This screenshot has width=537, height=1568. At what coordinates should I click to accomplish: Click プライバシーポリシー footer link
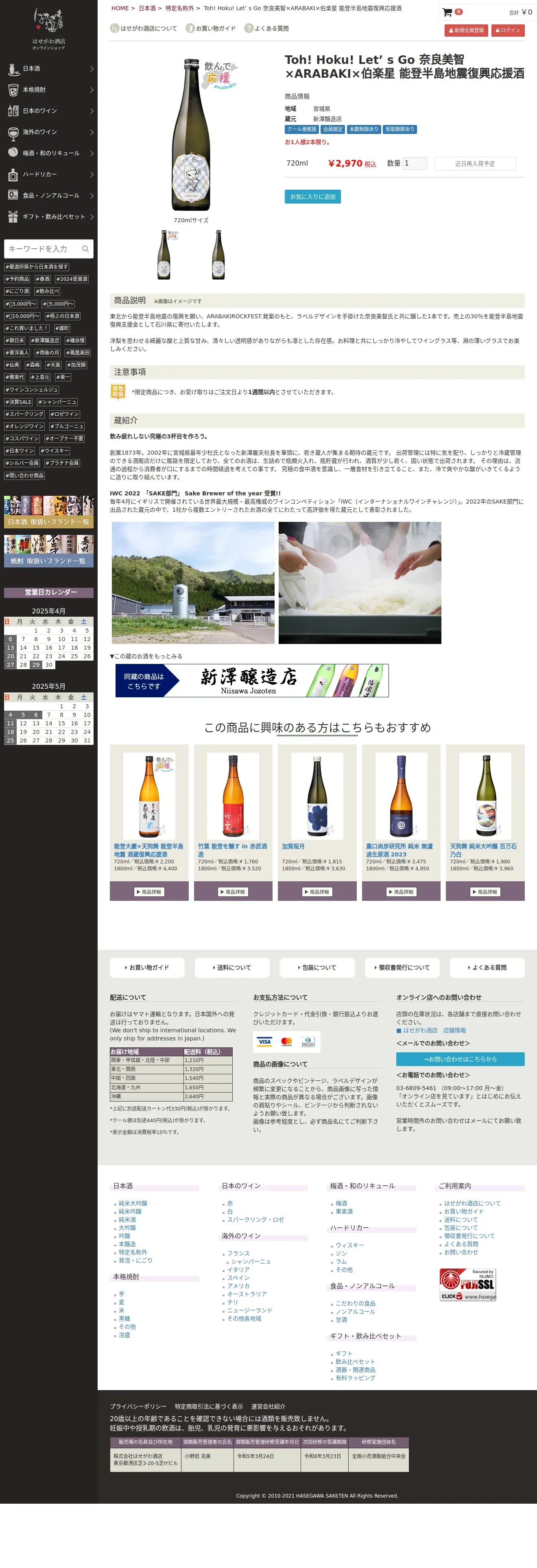click(138, 1406)
